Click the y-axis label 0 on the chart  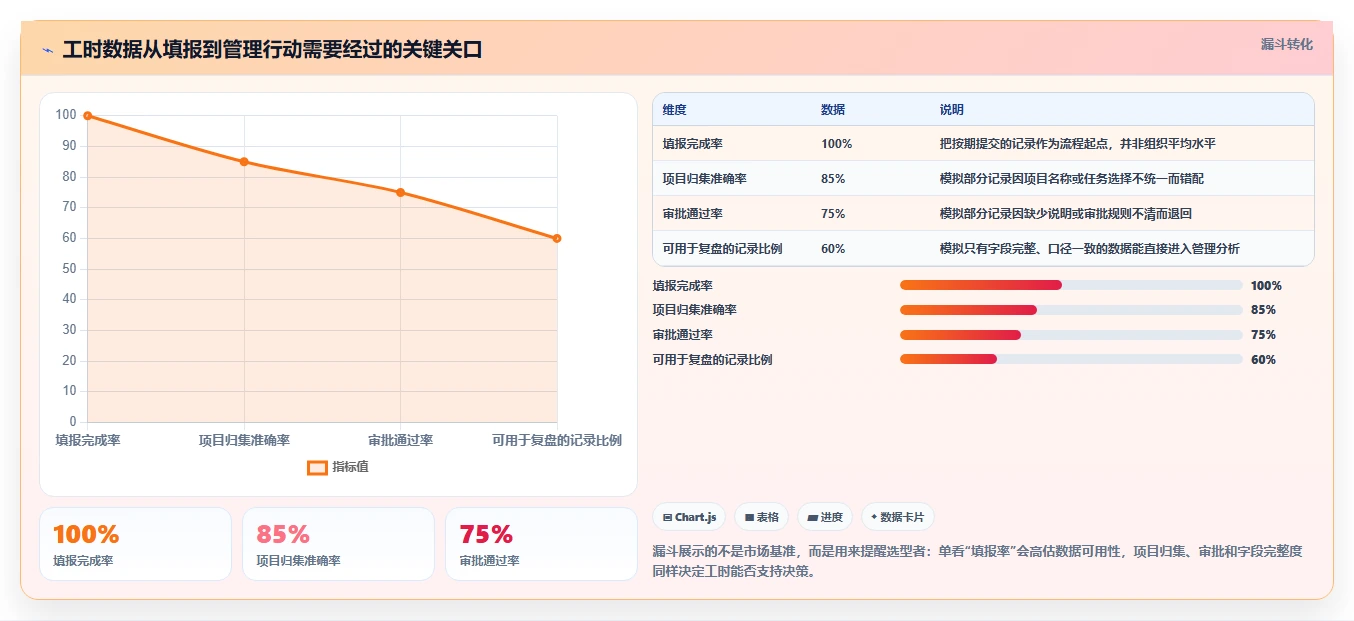[73, 422]
